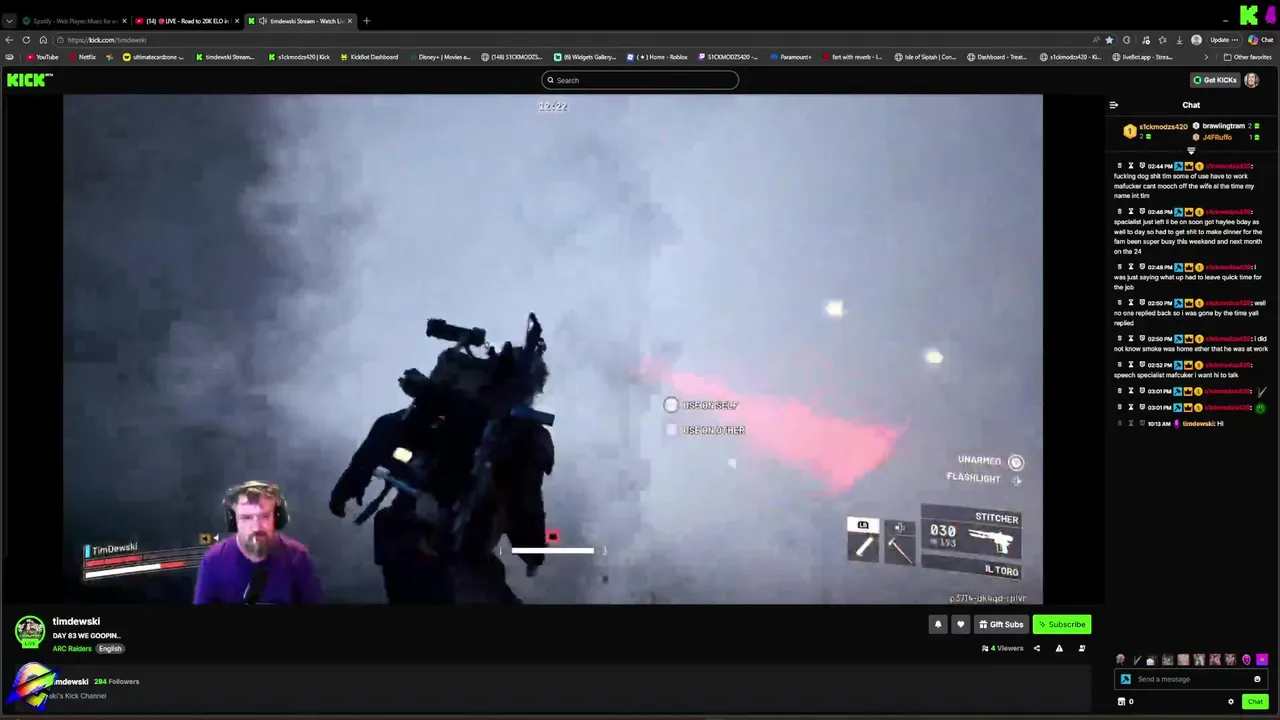1280x720 pixels.
Task: Select the checkmark emote in quick emote bar
Action: tap(1136, 660)
